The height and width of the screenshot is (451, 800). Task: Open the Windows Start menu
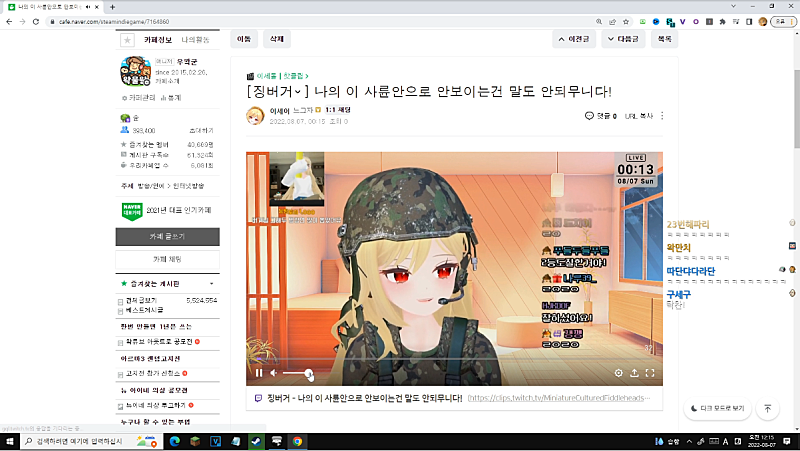9,441
